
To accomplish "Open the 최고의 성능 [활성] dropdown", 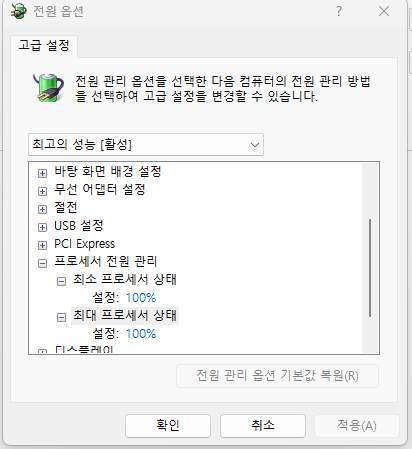I will (146, 145).
